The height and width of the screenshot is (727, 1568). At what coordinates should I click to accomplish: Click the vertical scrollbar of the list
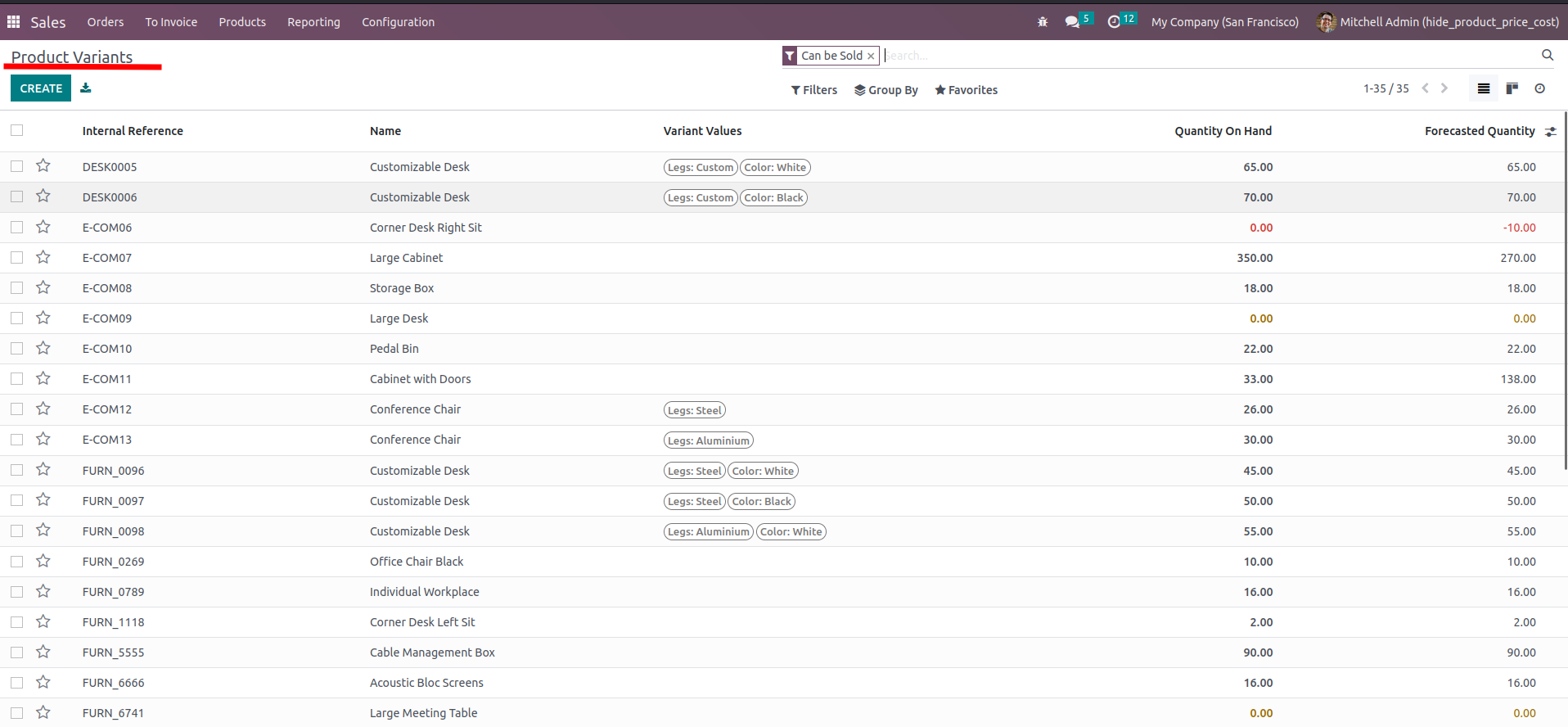1566,291
